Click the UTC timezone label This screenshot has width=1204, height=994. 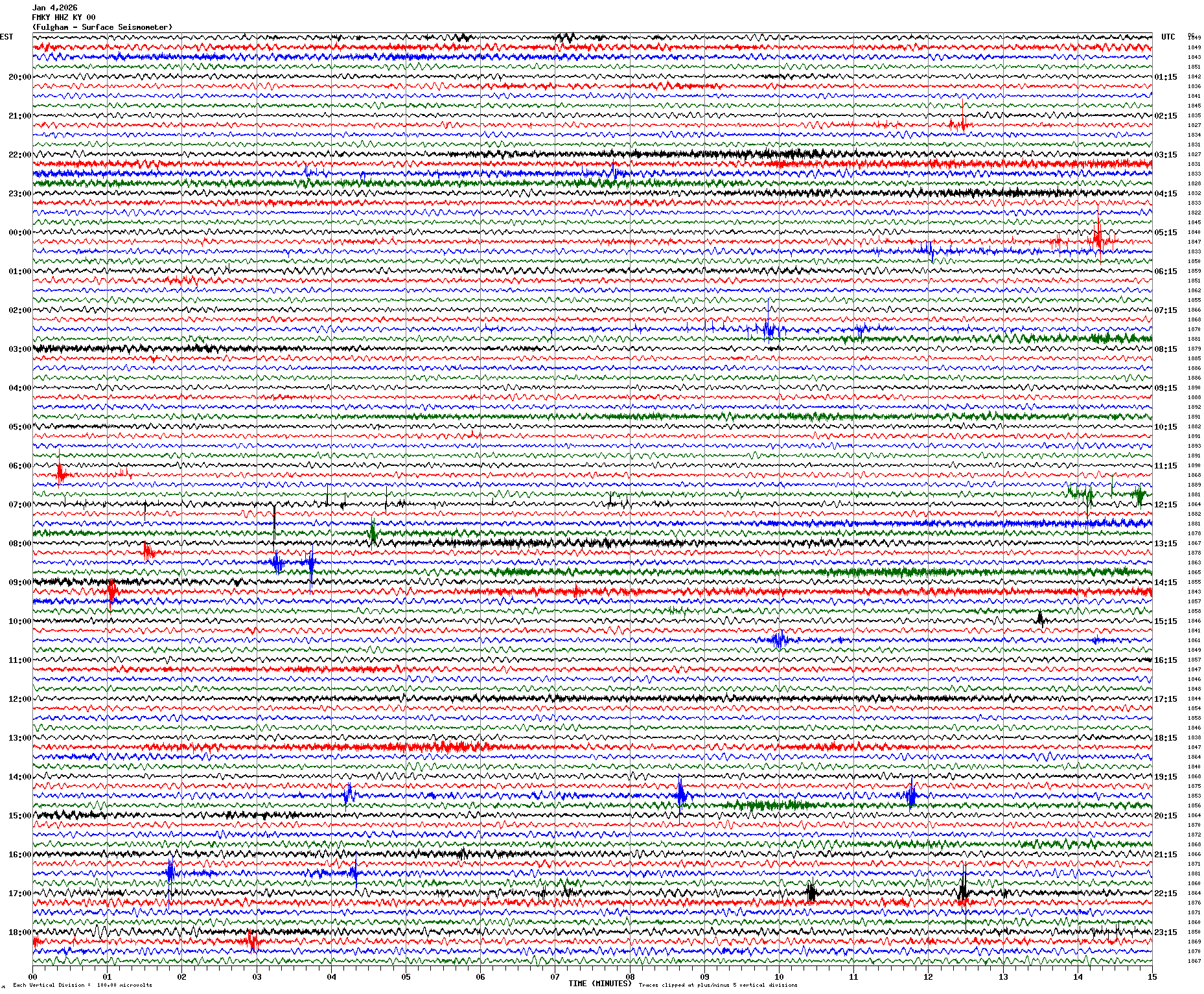pyautogui.click(x=1168, y=37)
